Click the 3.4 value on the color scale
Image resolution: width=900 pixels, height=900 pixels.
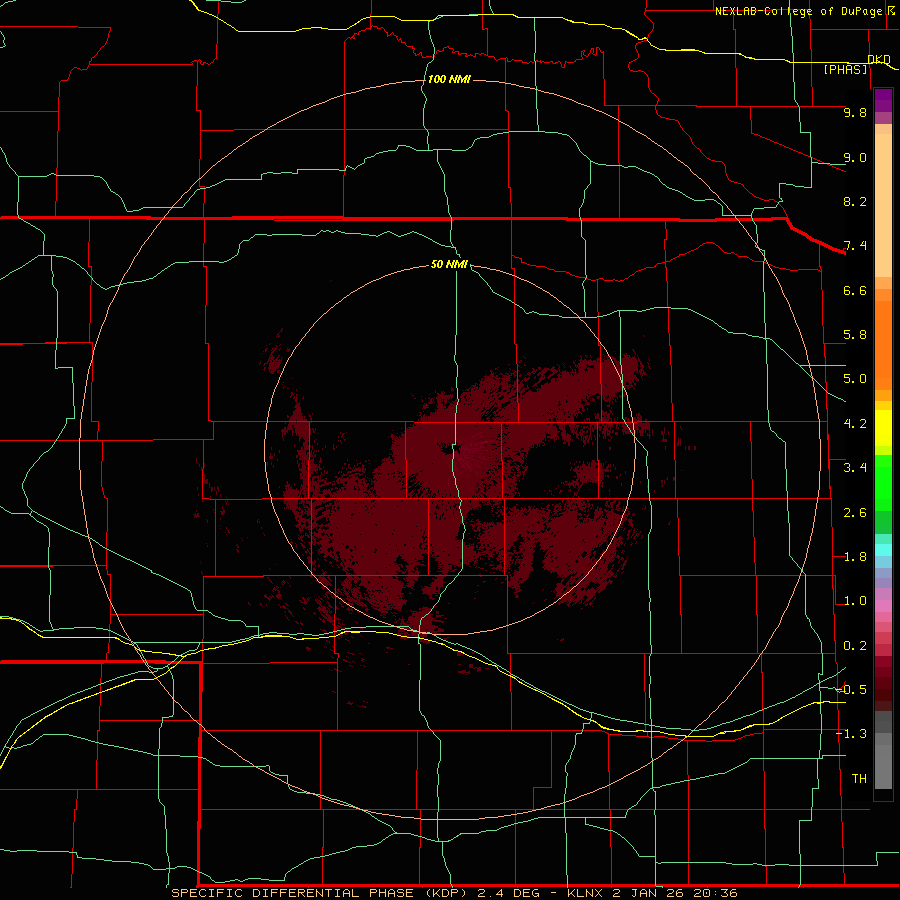point(855,468)
